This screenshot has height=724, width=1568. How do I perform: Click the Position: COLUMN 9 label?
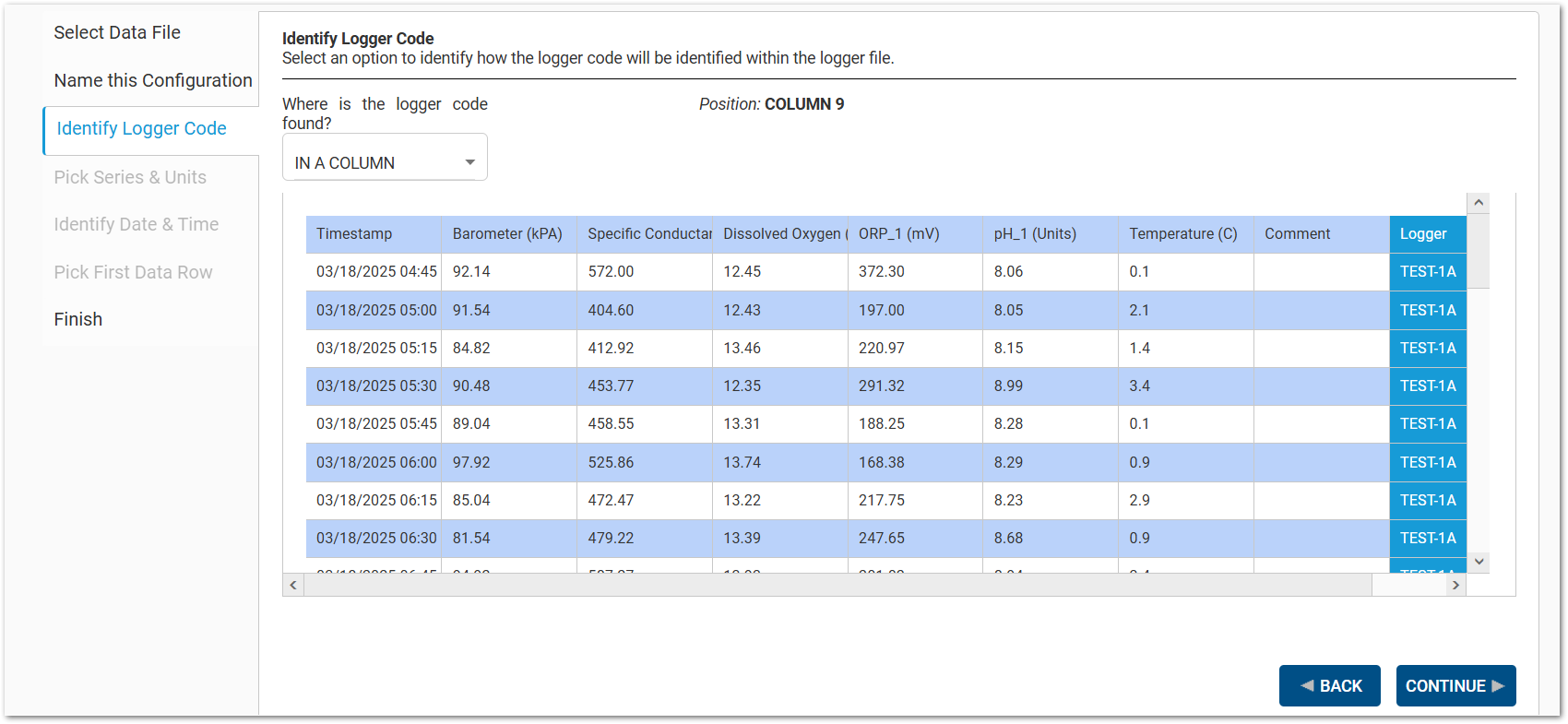[771, 104]
